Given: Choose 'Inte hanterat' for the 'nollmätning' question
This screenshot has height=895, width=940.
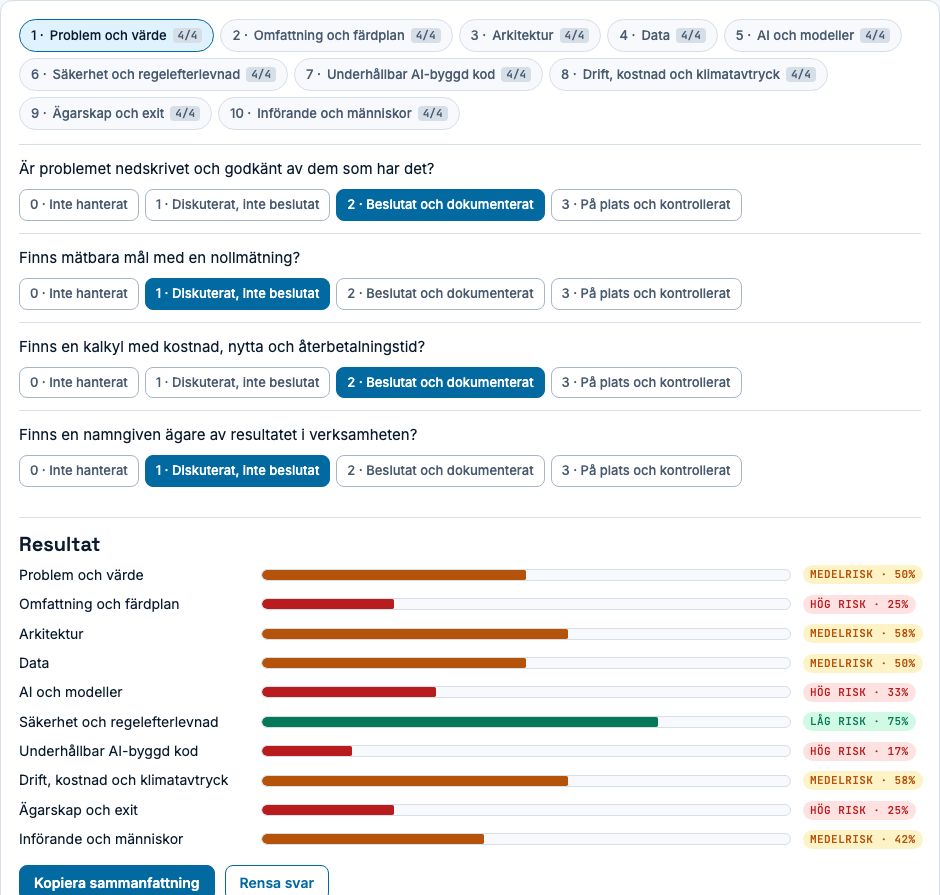Looking at the screenshot, I should point(79,294).
